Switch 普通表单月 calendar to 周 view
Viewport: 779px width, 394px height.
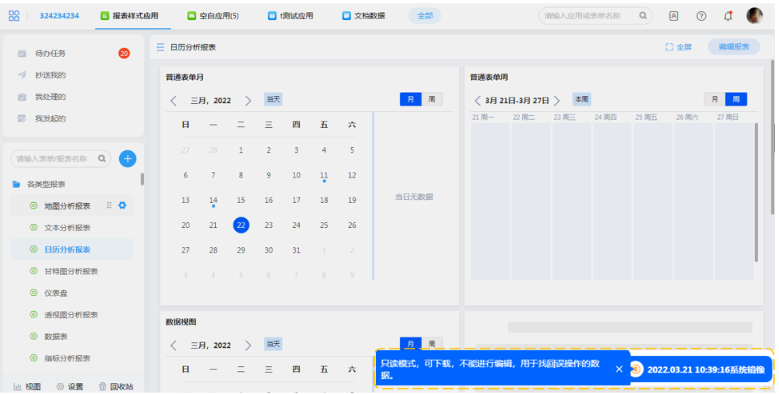432,99
